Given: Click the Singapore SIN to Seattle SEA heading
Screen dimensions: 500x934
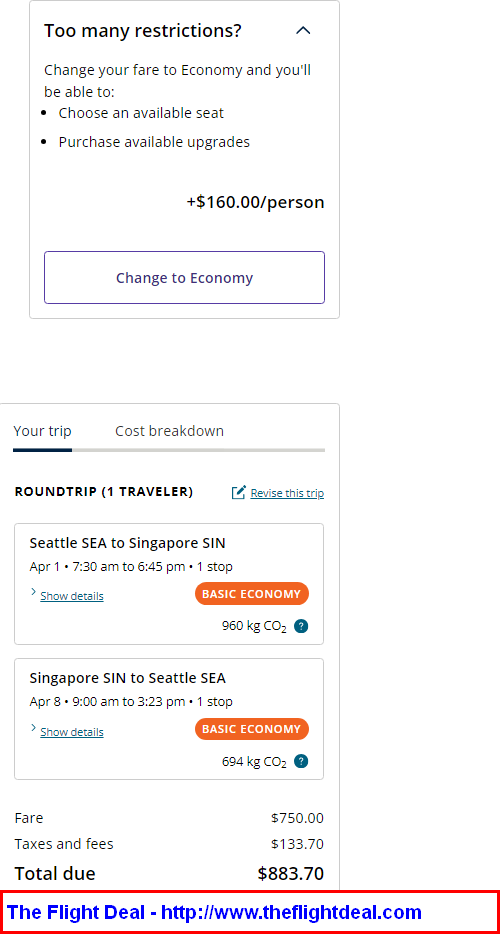Looking at the screenshot, I should tap(128, 678).
